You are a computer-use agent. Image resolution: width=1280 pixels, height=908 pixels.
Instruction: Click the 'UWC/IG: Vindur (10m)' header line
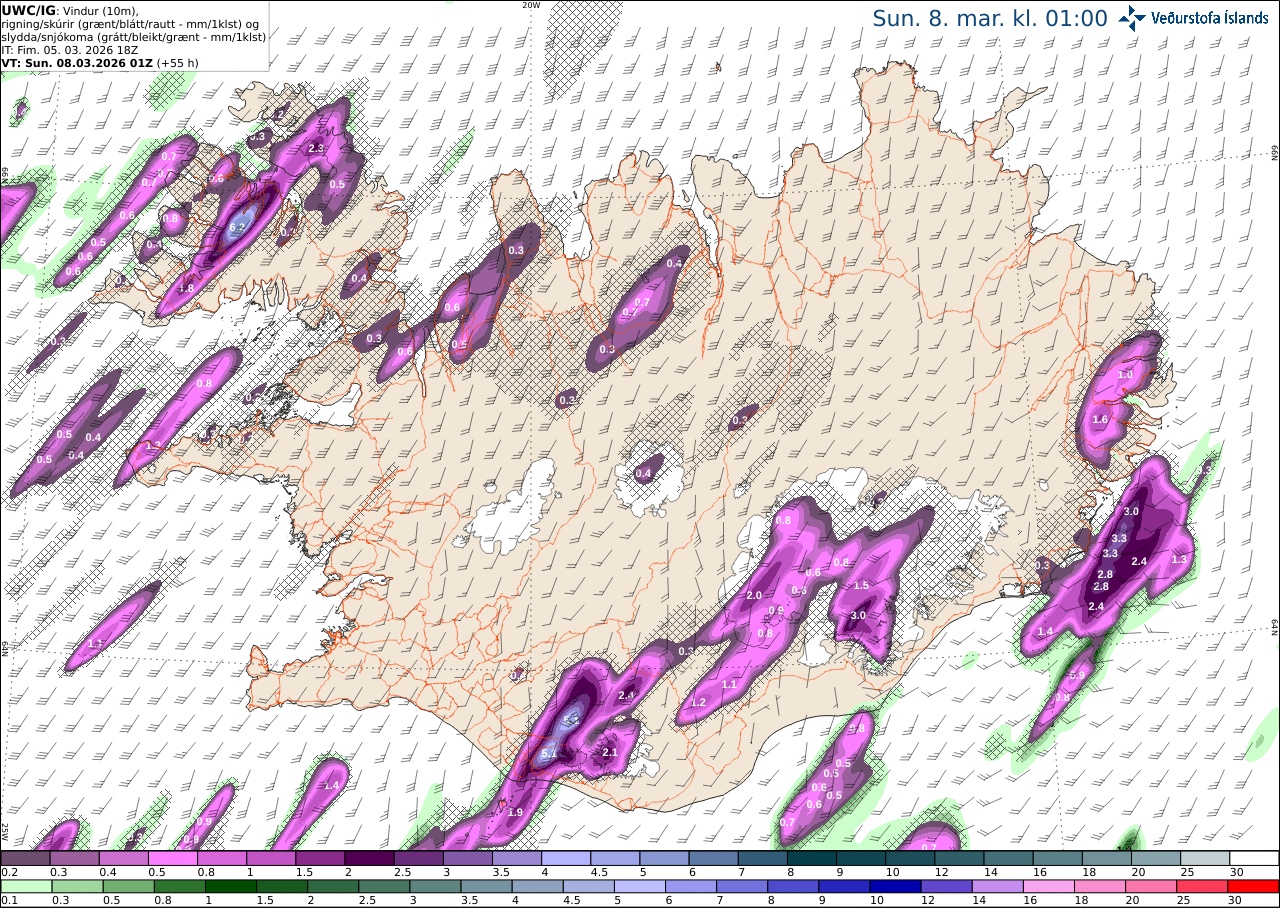pos(70,10)
